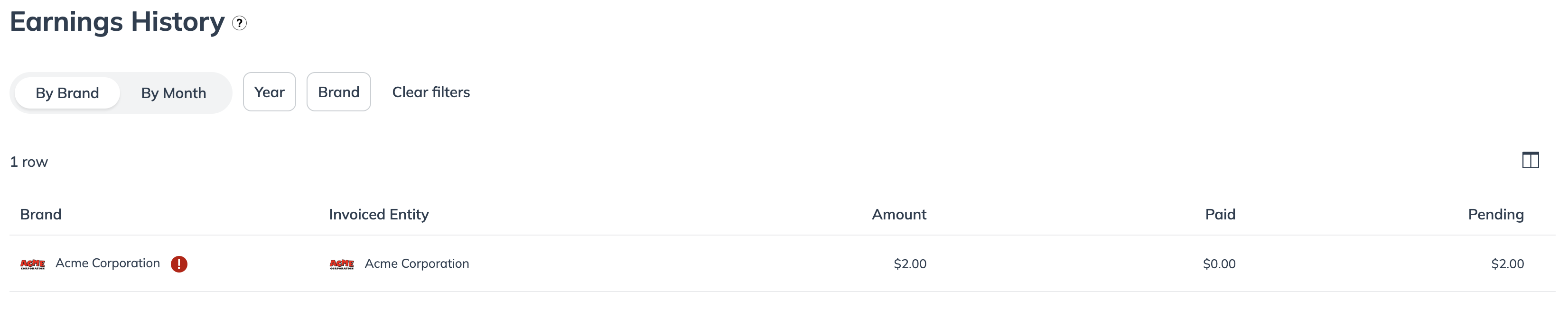Switch to the By Brand view
This screenshot has width=1568, height=309.
(x=67, y=93)
